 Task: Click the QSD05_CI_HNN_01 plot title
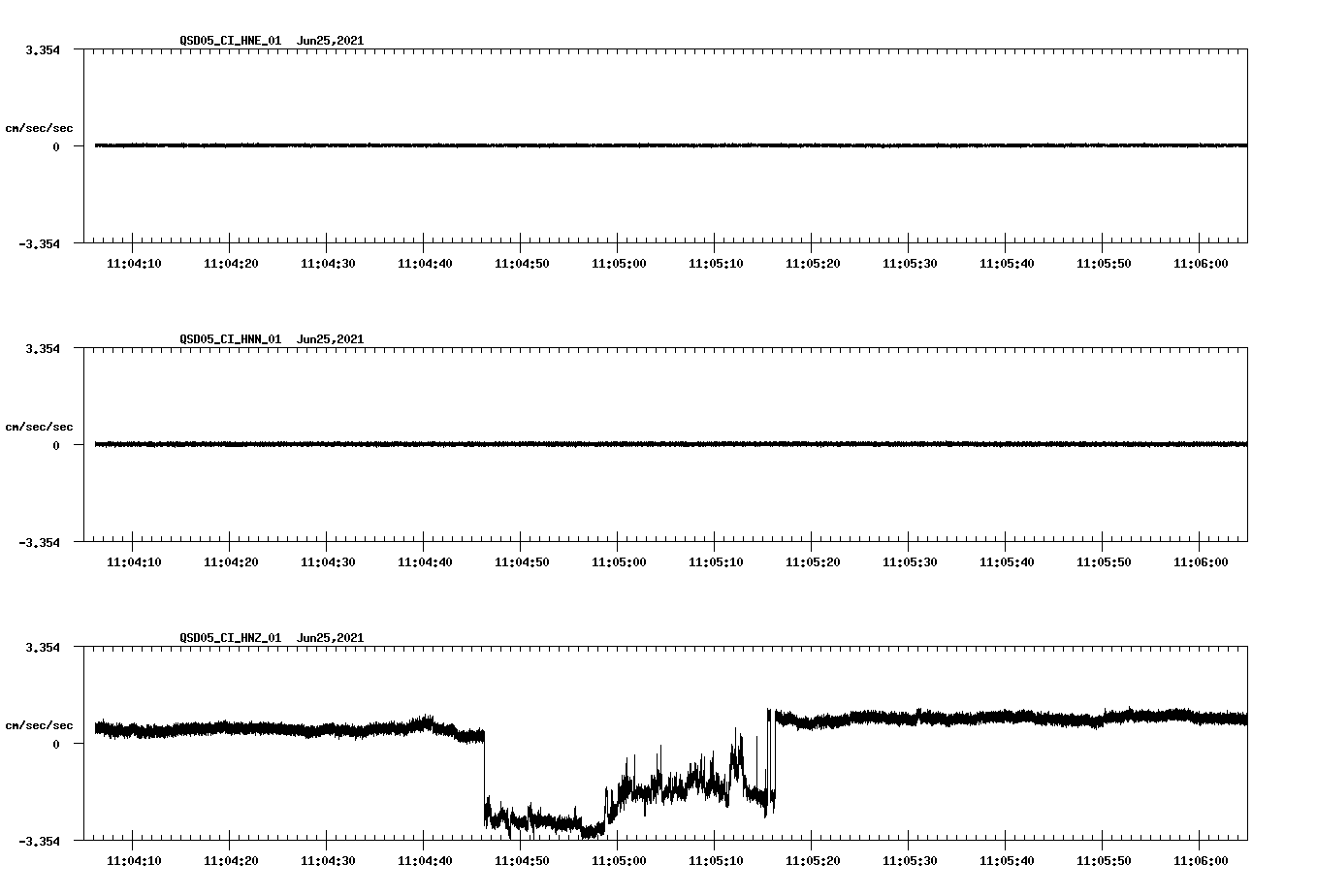point(231,339)
